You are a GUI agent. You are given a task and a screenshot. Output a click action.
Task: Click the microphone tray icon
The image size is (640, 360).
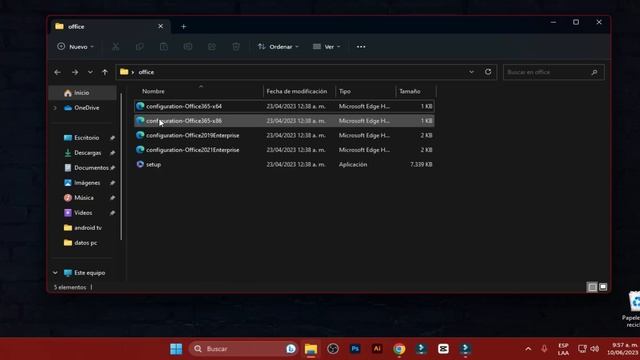pos(544,349)
